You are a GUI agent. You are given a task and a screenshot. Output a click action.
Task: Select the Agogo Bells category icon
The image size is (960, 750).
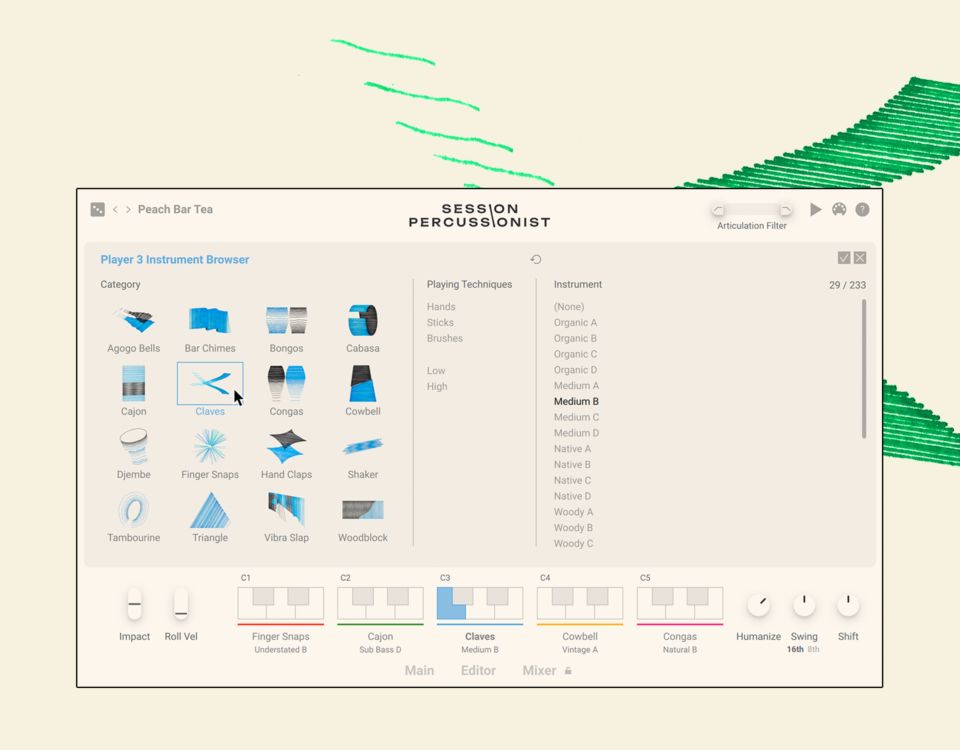pyautogui.click(x=133, y=322)
